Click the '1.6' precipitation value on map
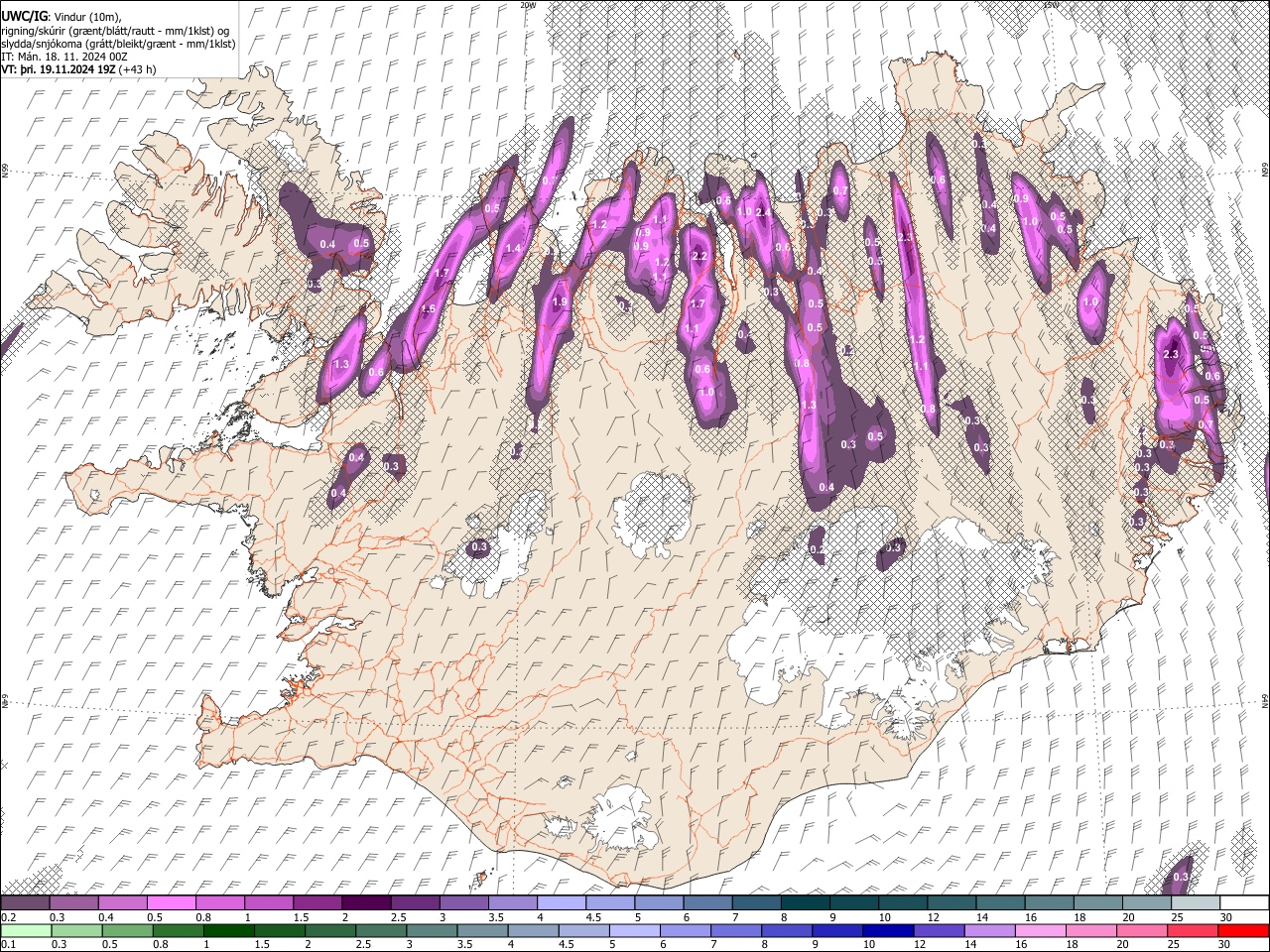The height and width of the screenshot is (952, 1270). (428, 309)
